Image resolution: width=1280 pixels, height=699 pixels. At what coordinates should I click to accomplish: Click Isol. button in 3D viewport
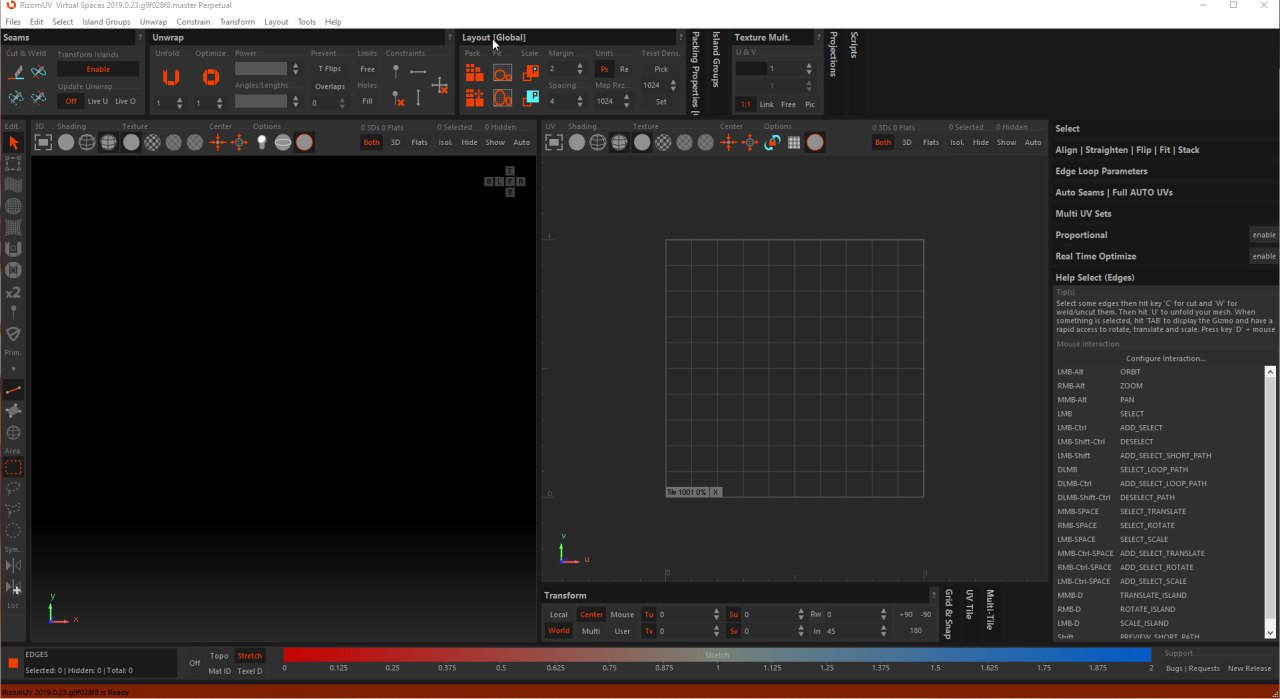click(446, 142)
